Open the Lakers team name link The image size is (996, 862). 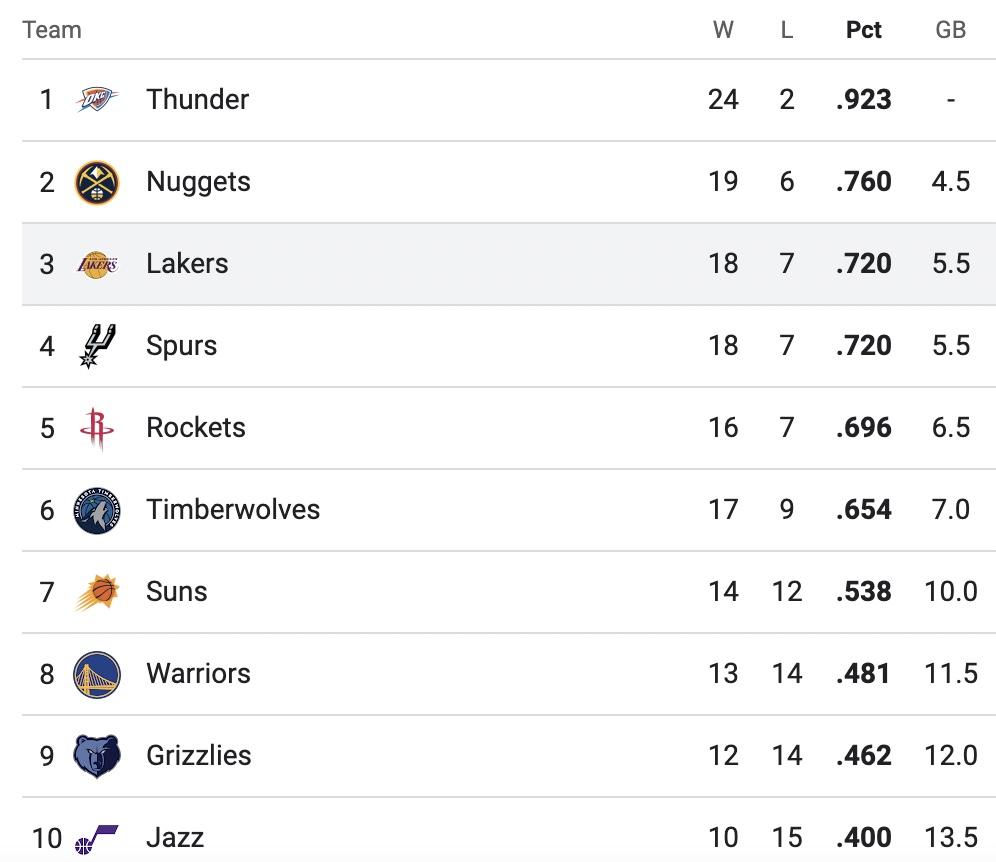point(187,264)
